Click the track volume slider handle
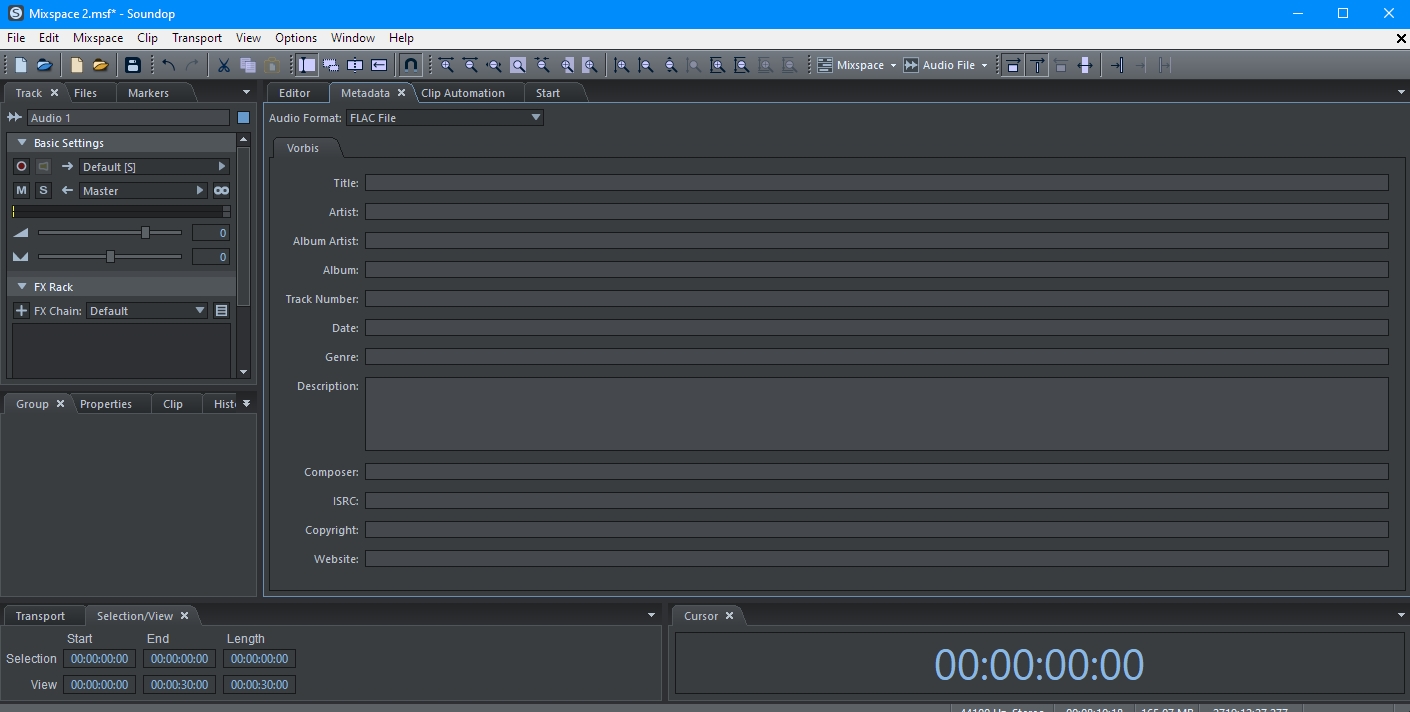 tap(145, 233)
